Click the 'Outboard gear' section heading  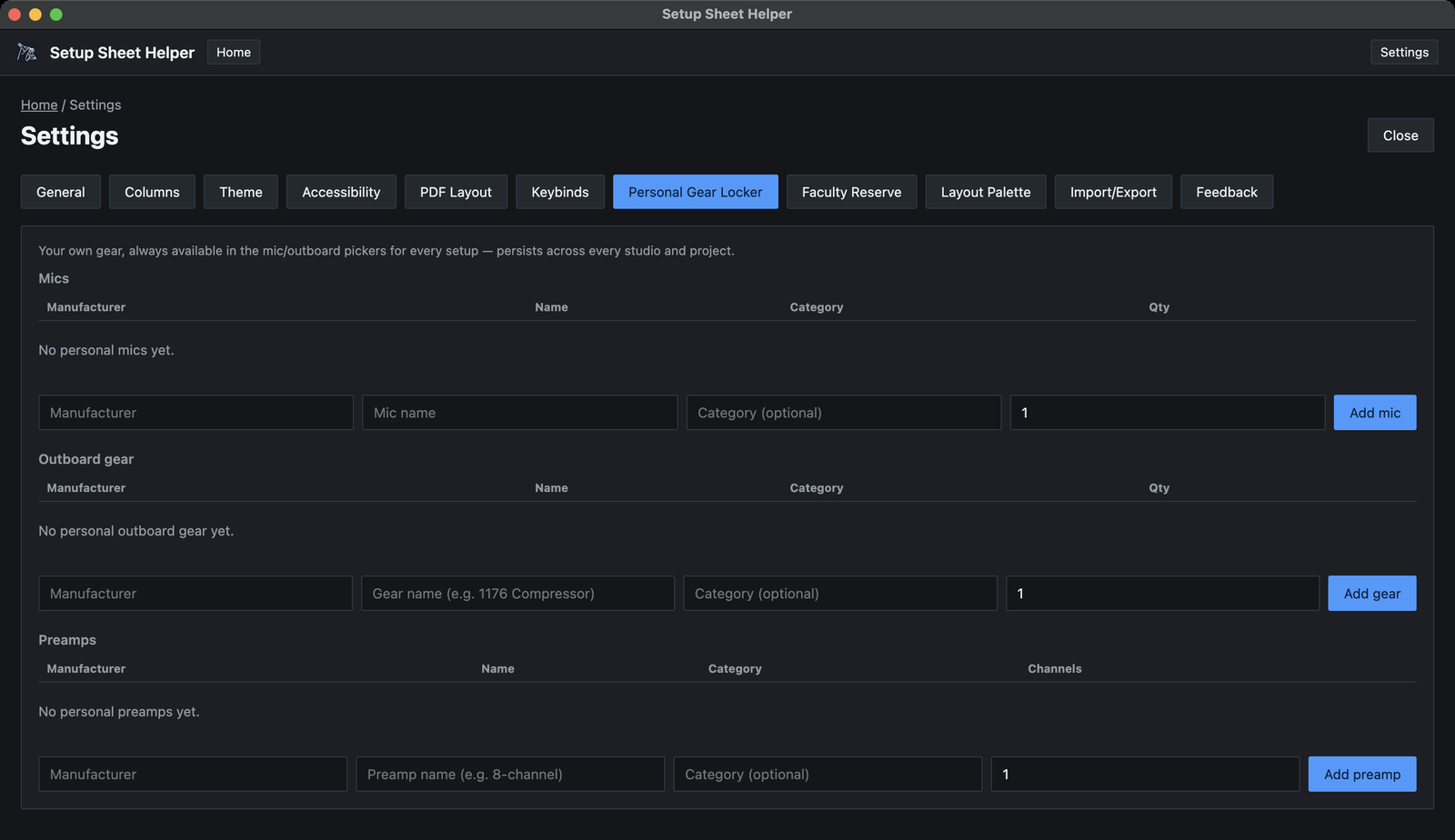pyautogui.click(x=86, y=459)
